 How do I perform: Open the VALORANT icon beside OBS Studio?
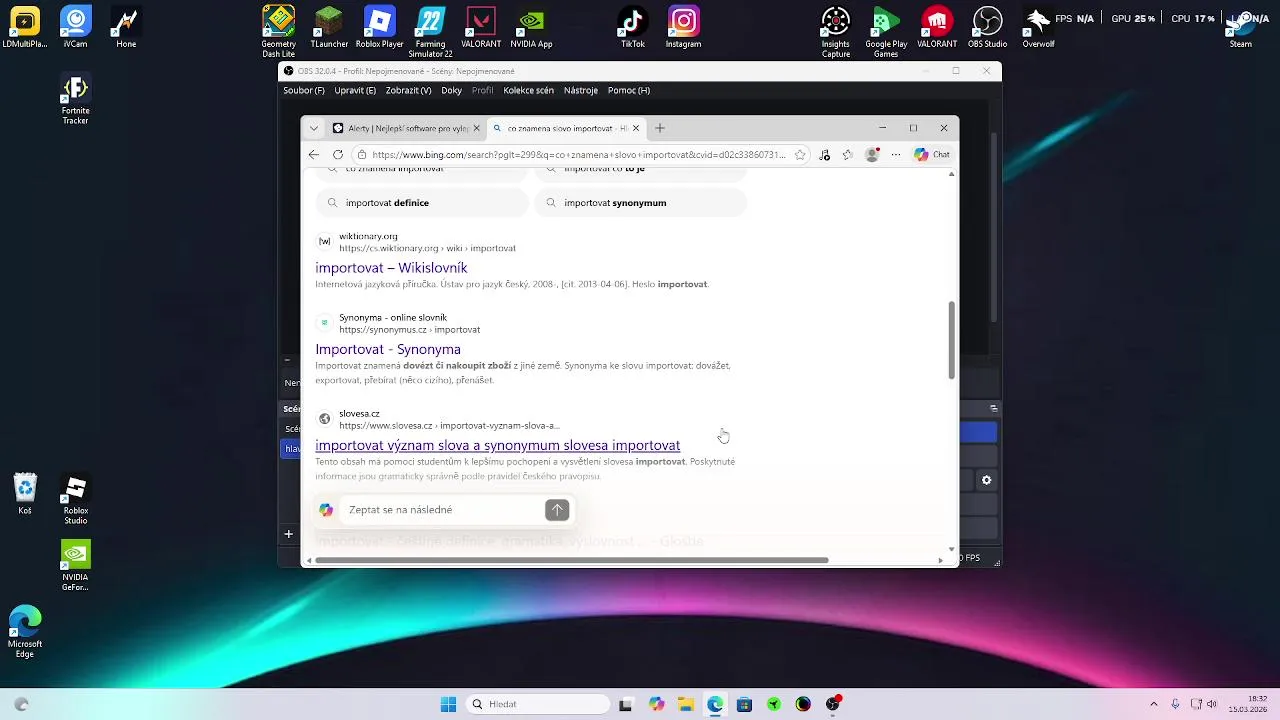coord(937,27)
